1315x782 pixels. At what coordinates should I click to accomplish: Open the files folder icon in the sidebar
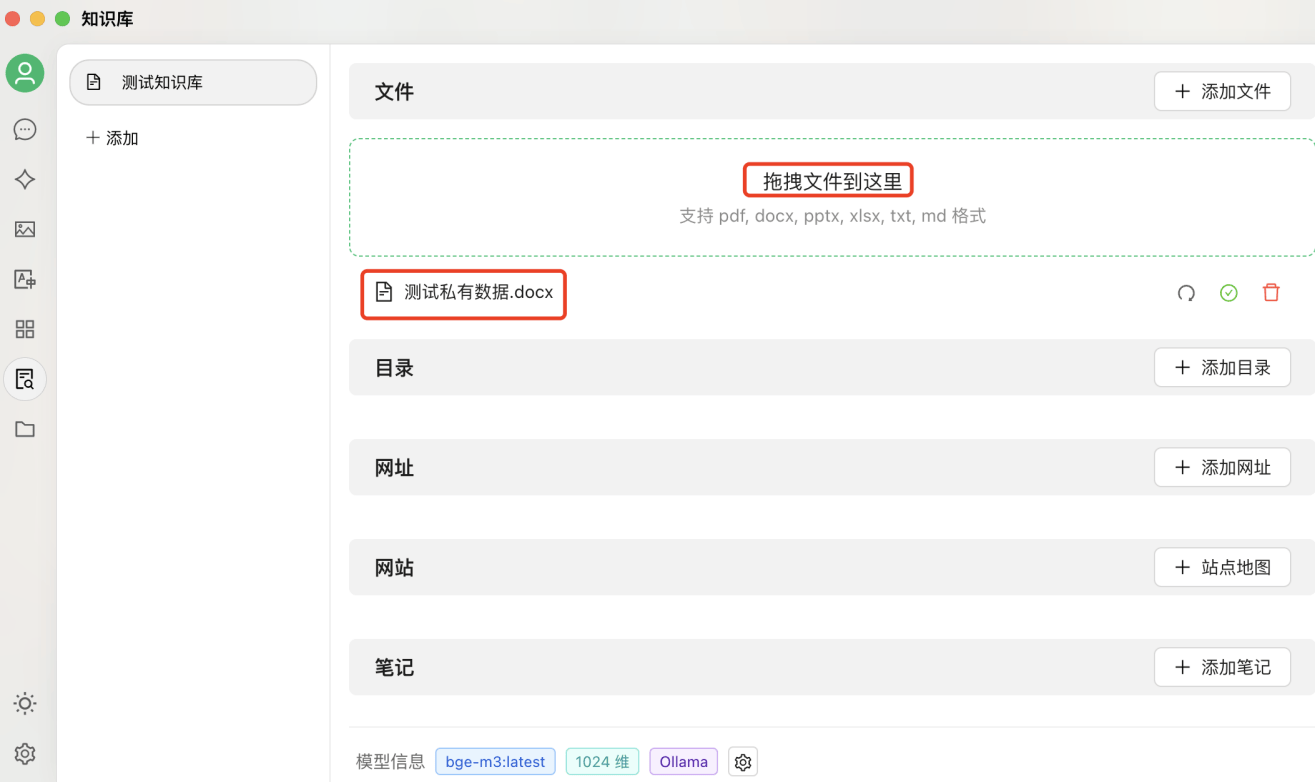[25, 429]
